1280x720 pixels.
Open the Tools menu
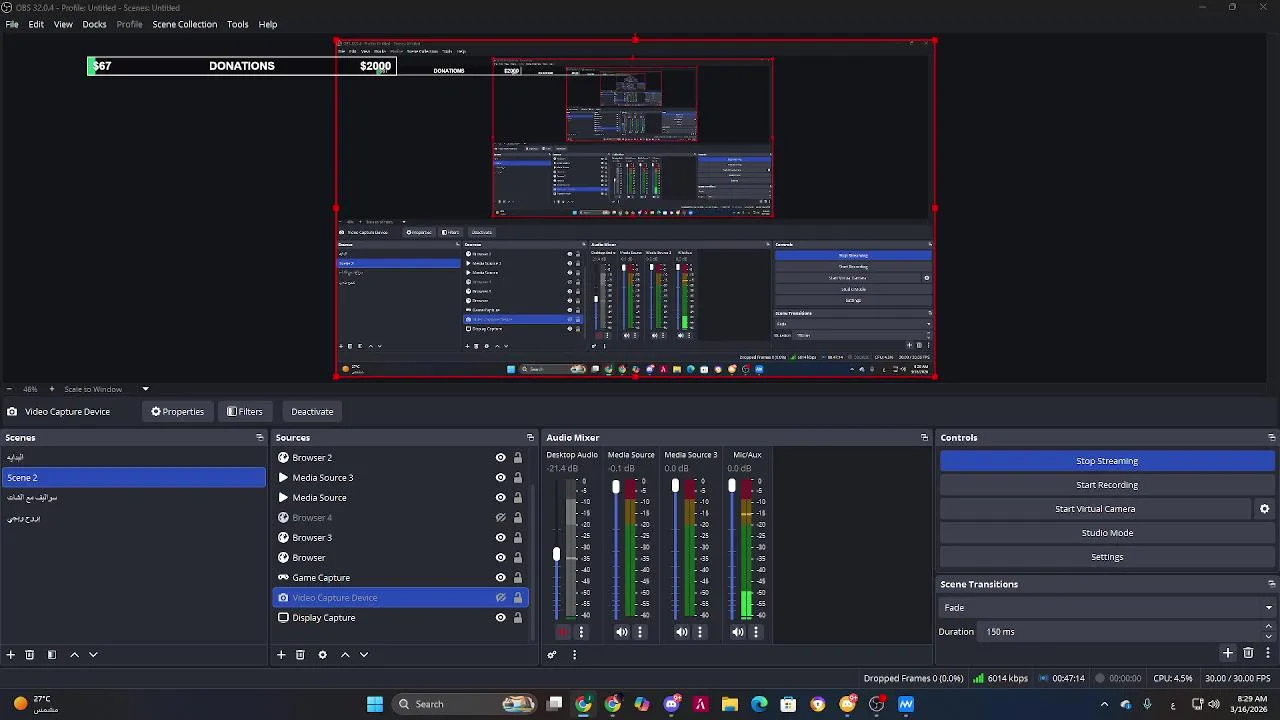pyautogui.click(x=237, y=24)
